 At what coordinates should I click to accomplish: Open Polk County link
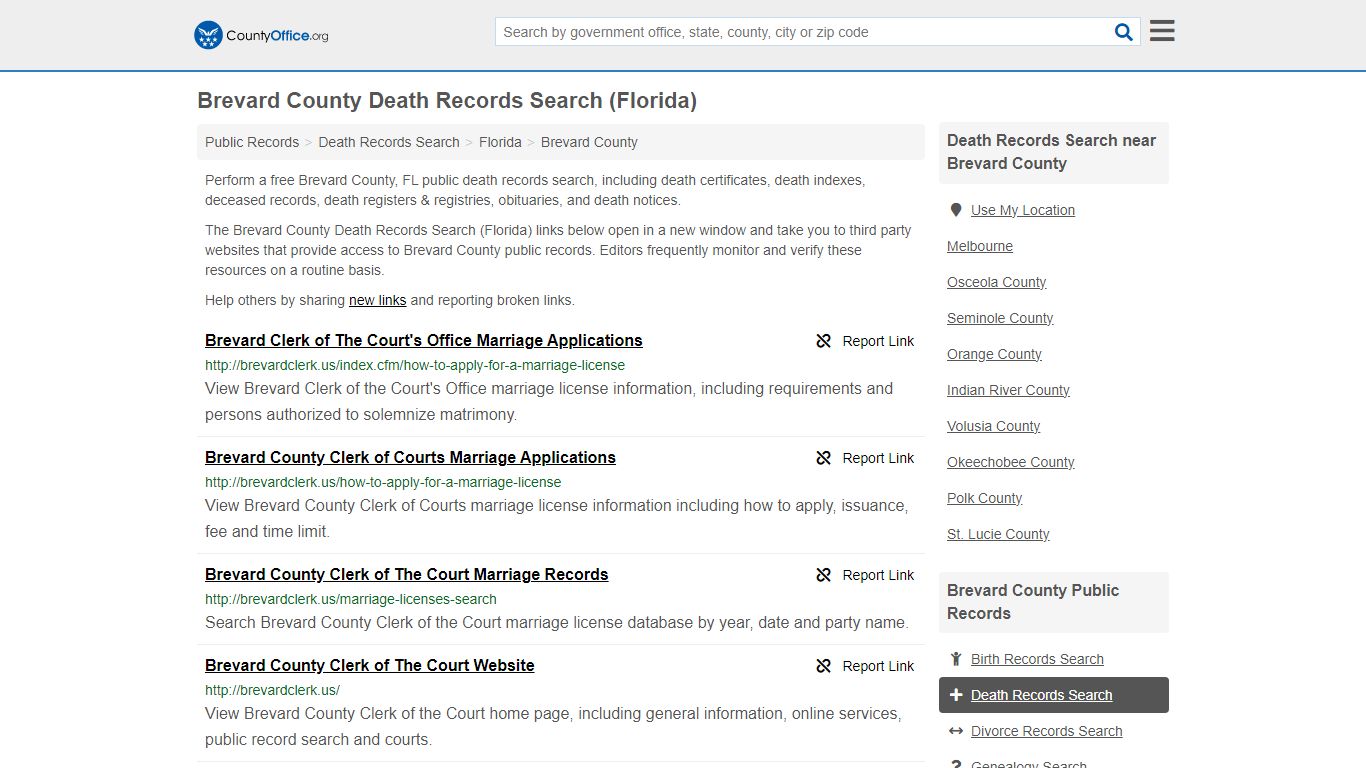985,498
